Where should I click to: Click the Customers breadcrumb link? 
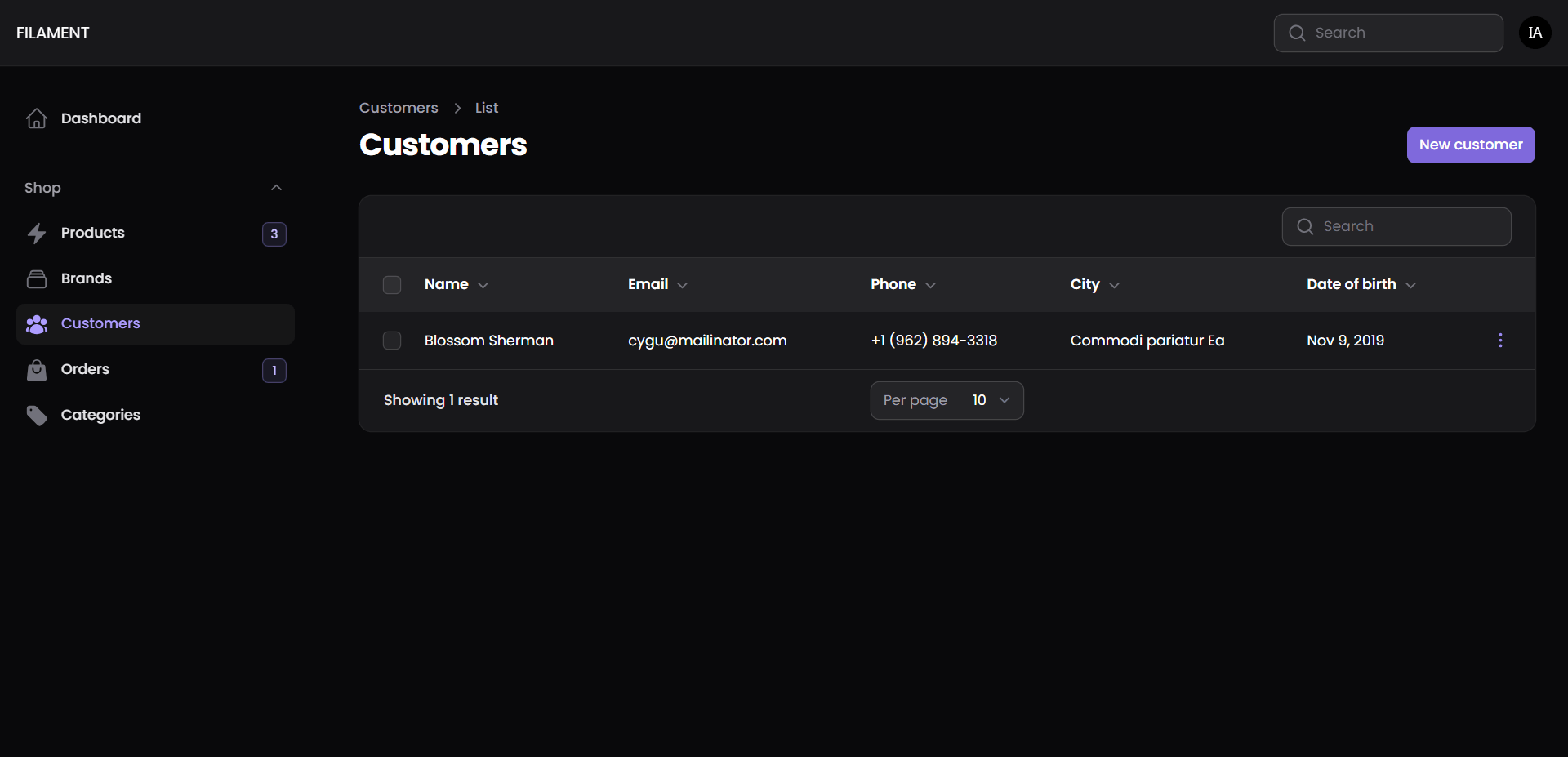[x=399, y=108]
